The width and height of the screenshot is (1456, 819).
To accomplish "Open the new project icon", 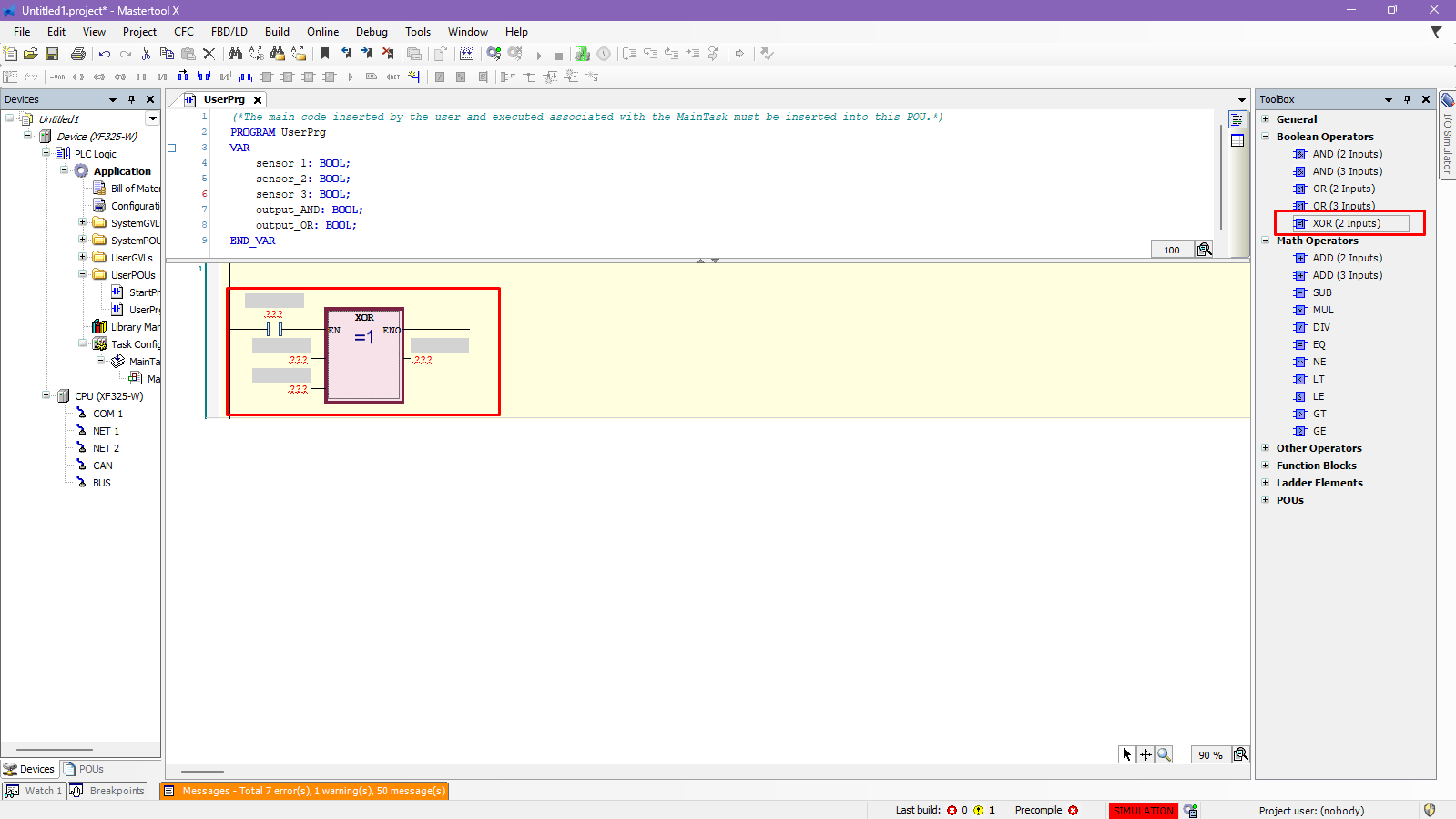I will (x=11, y=54).
